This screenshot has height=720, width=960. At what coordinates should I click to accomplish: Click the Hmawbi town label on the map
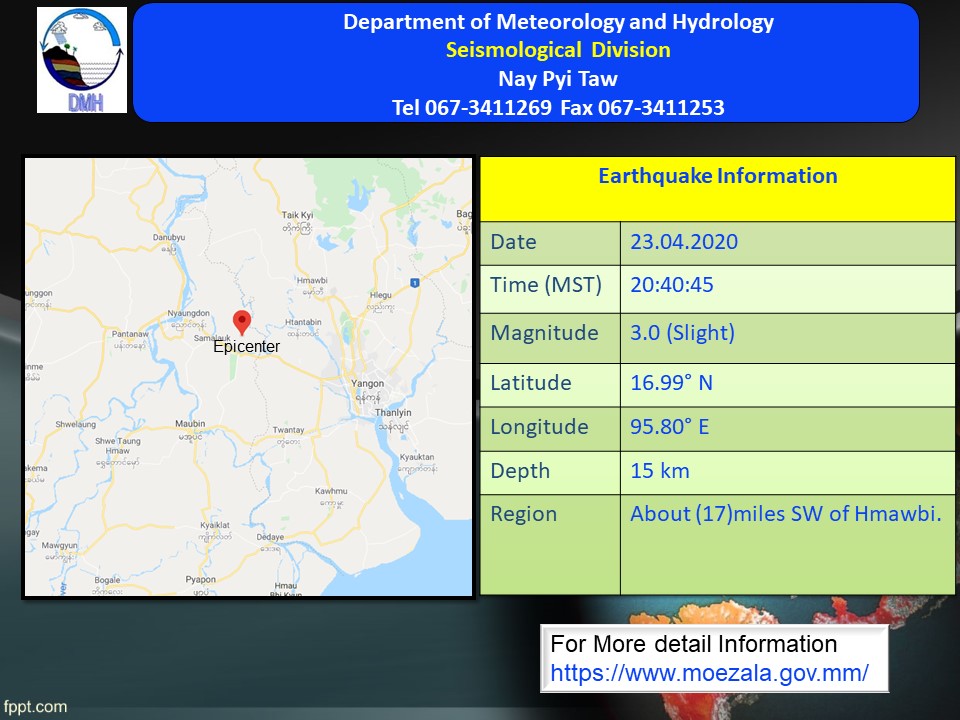click(313, 282)
